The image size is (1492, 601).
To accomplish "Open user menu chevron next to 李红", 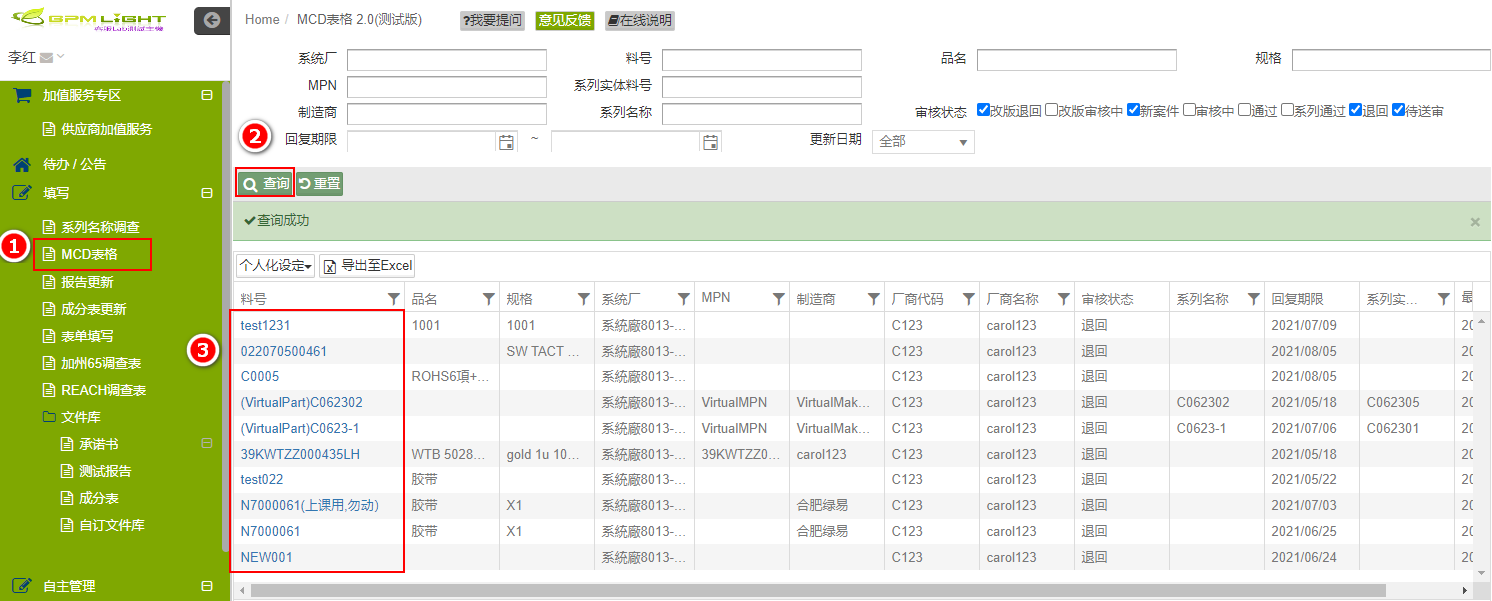I will click(61, 58).
